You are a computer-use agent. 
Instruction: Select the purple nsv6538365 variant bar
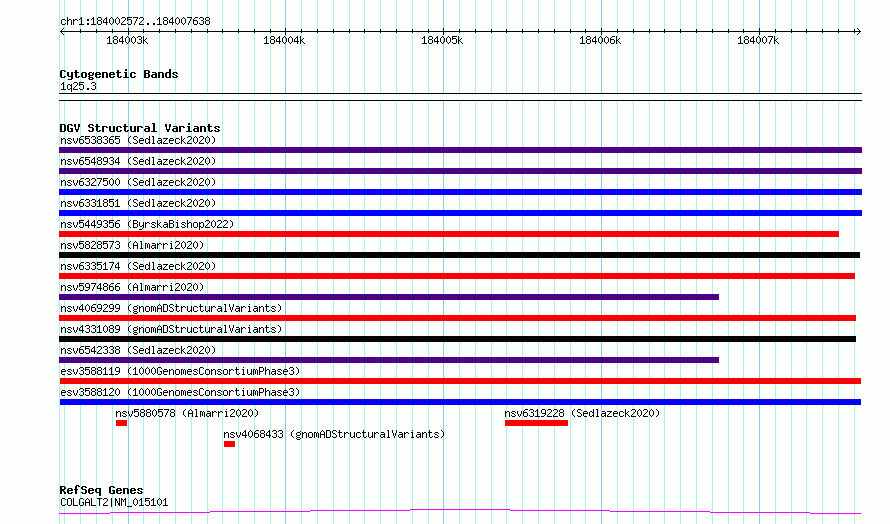pos(460,150)
